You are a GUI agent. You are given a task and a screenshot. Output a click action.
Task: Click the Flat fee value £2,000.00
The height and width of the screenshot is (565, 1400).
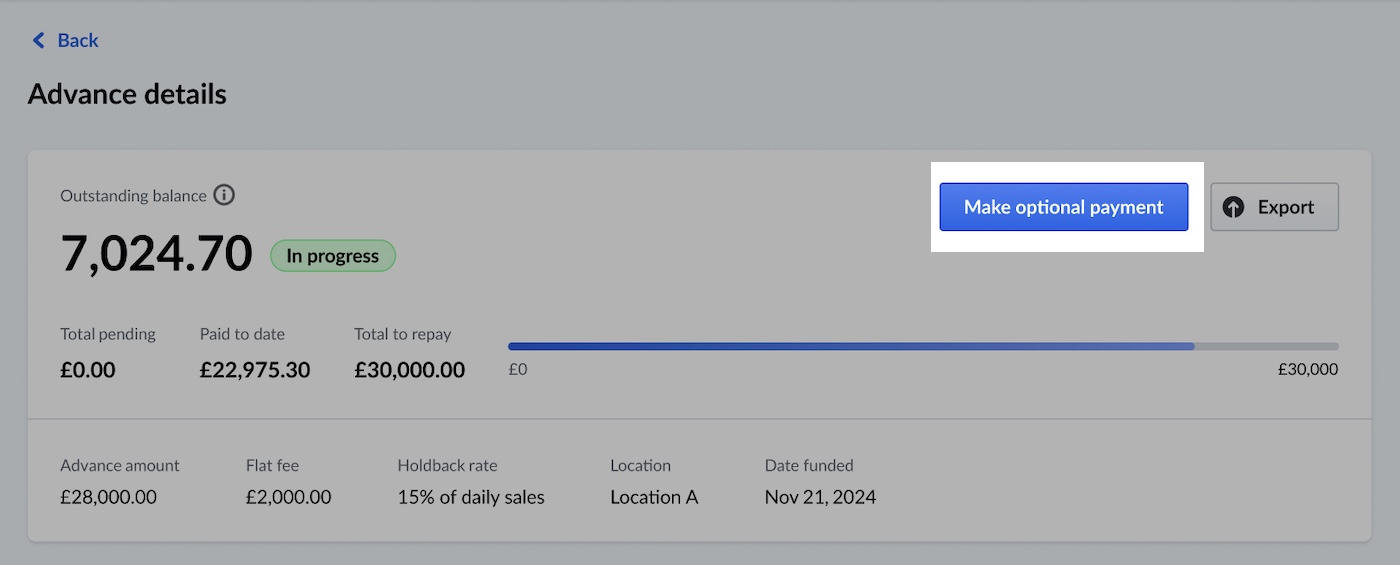pos(288,497)
